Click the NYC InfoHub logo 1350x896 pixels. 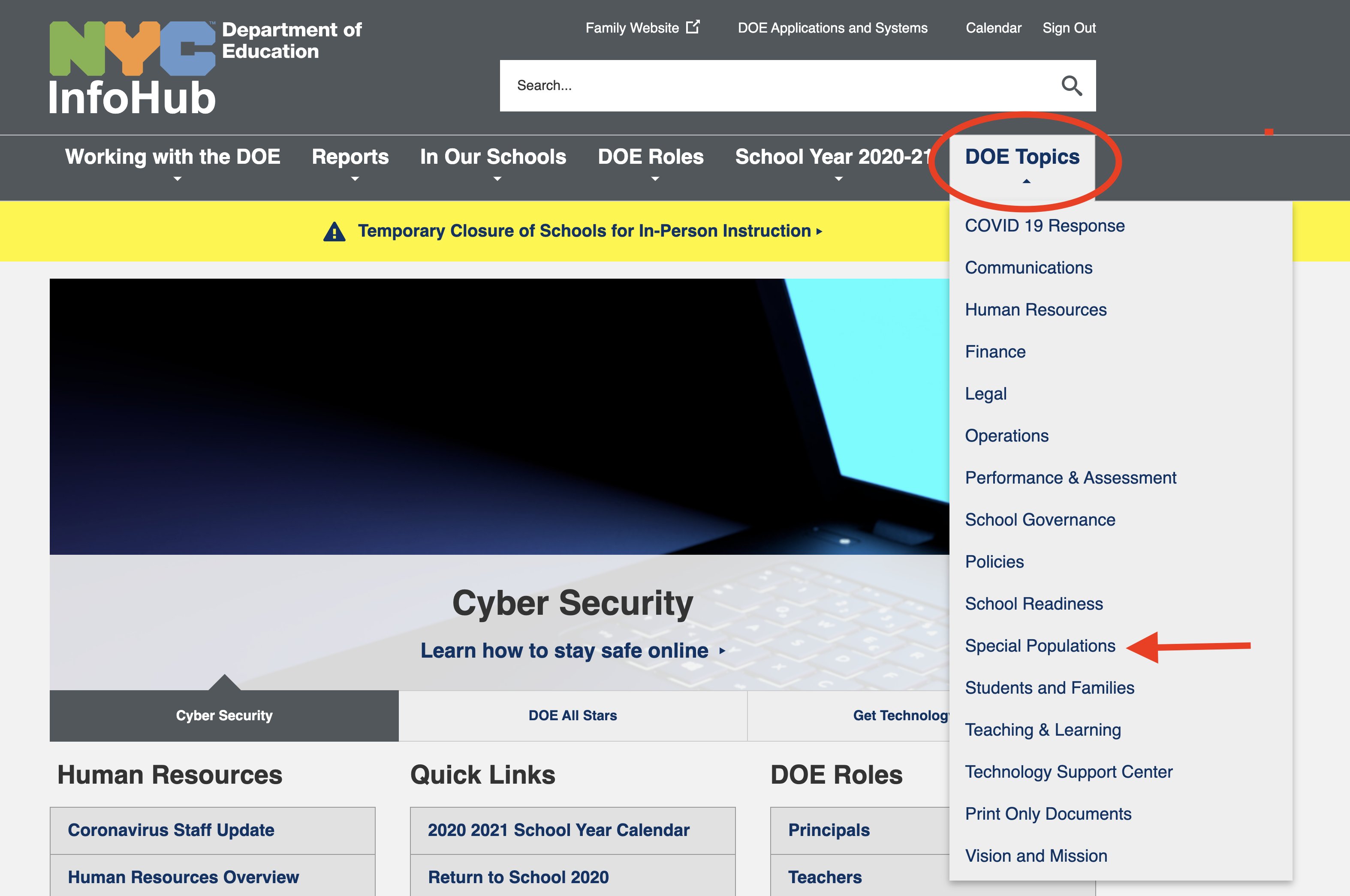(133, 67)
